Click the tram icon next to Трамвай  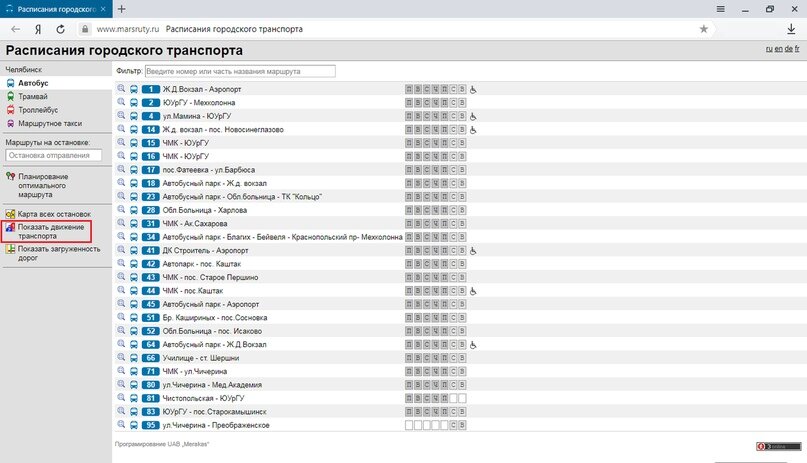(x=10, y=96)
